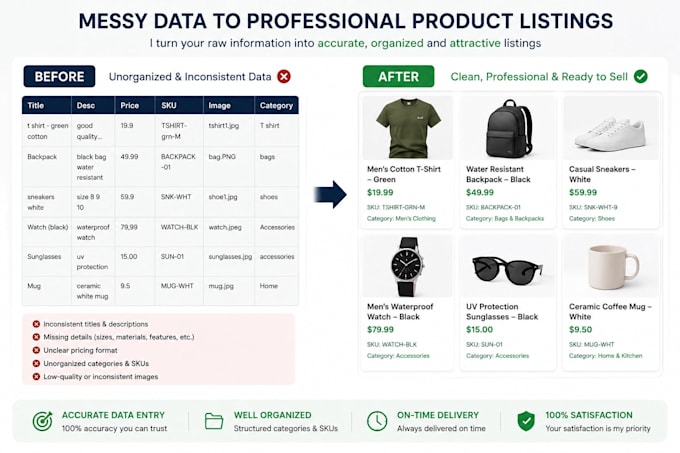Click the 'ceramic white mug' description cell

tap(92, 291)
